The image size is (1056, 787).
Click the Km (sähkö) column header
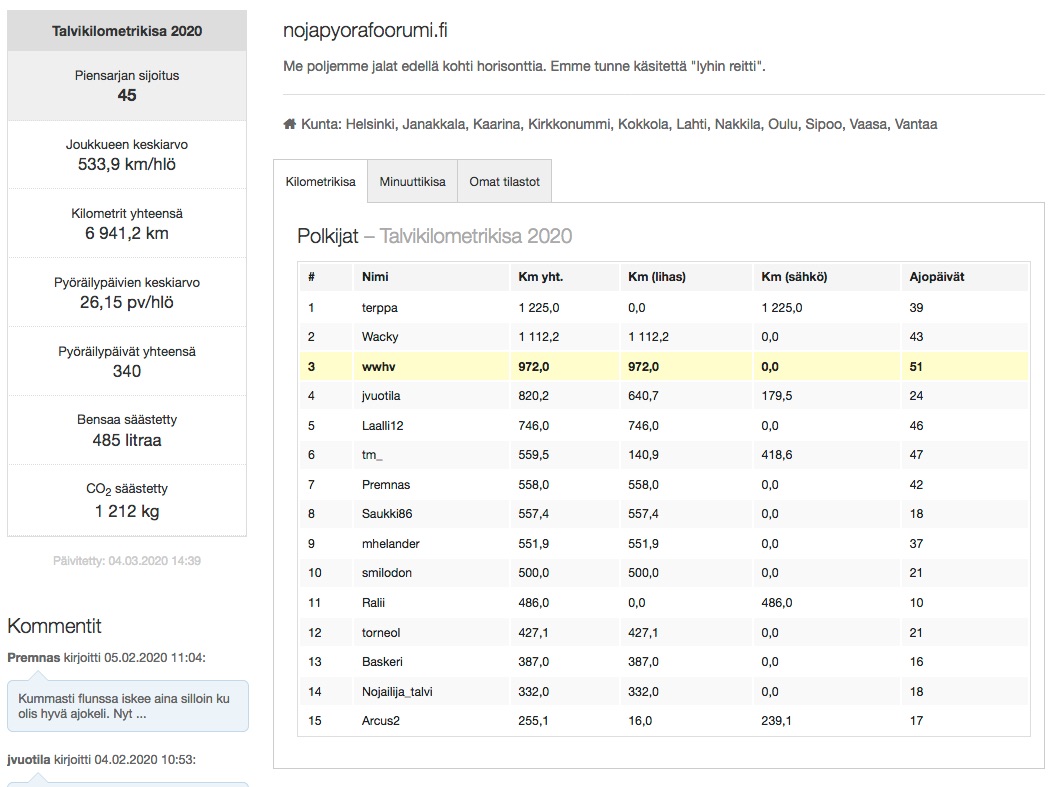click(x=793, y=277)
